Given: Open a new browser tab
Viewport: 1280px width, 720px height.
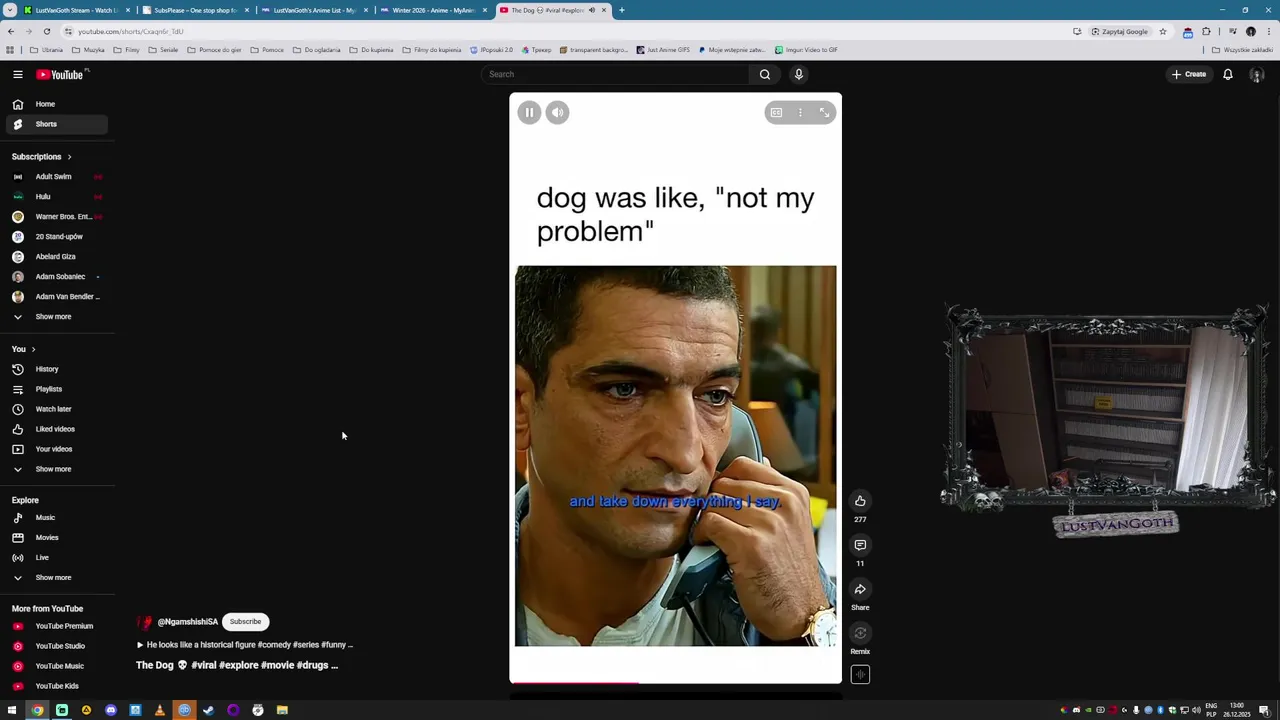Looking at the screenshot, I should point(621,10).
